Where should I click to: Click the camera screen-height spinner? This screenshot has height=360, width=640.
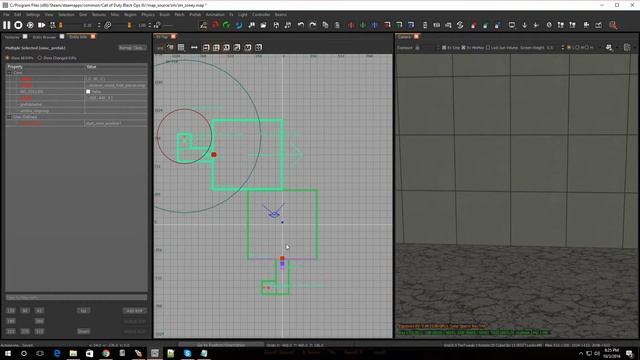pos(562,48)
